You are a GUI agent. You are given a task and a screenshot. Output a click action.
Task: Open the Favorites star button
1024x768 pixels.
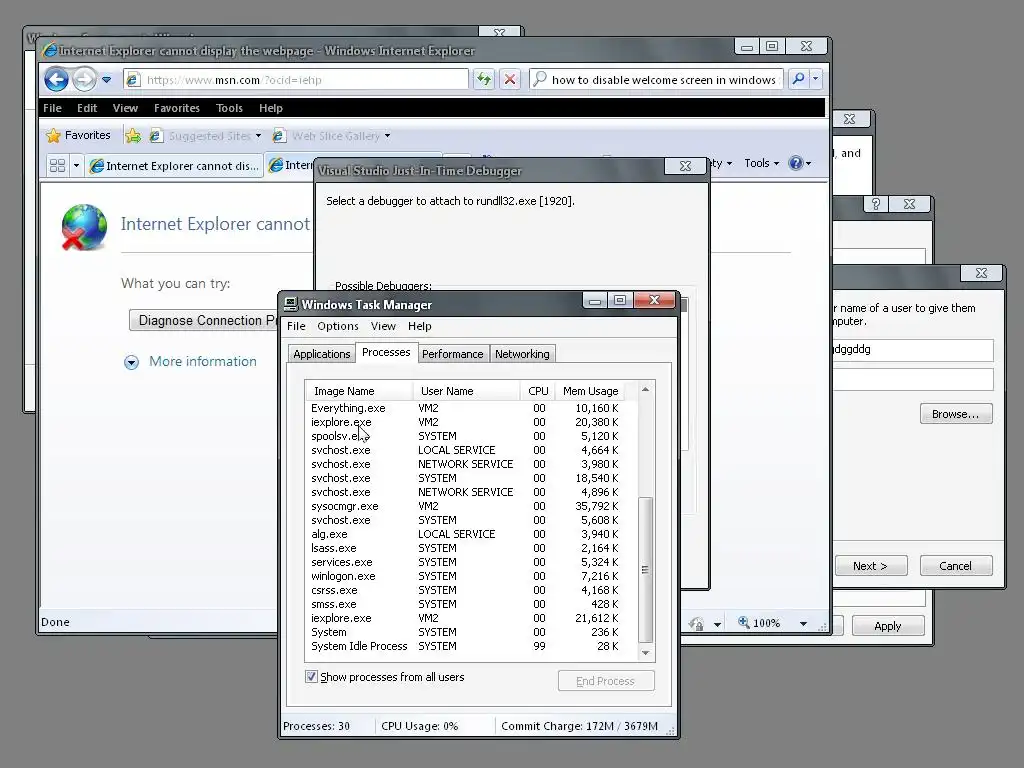[78, 135]
